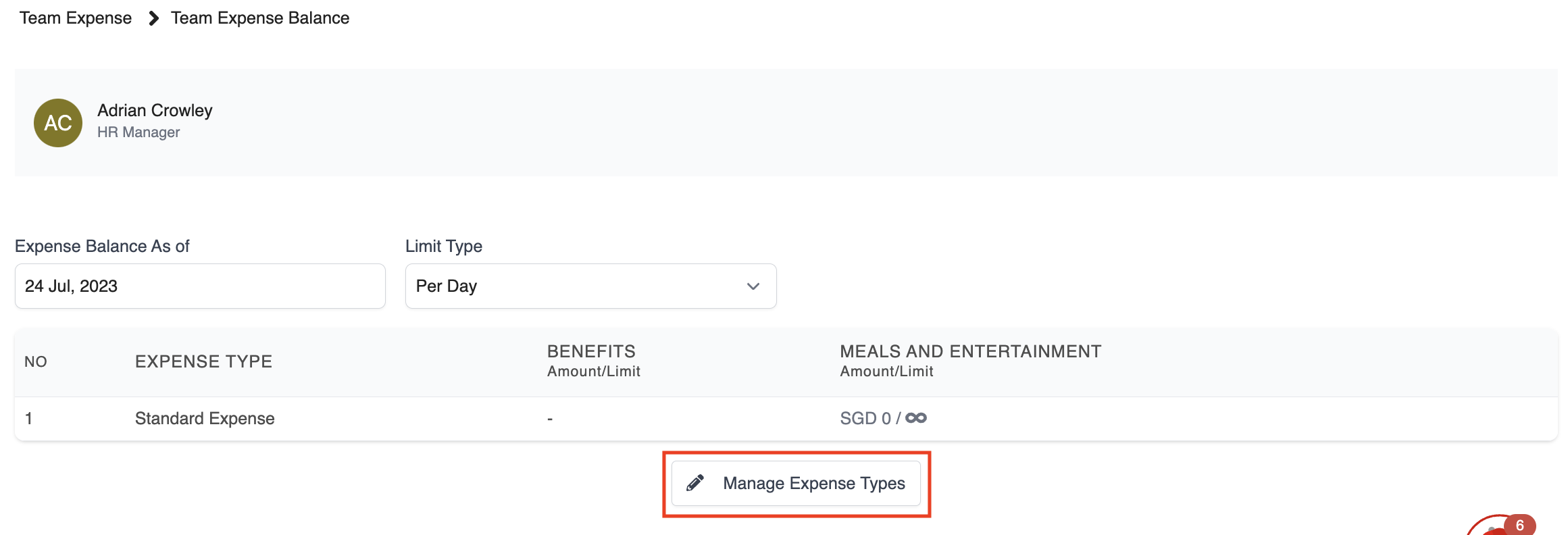Go to Team Expense breadcrumb
Screen dimensions: 1568x535
[76, 18]
